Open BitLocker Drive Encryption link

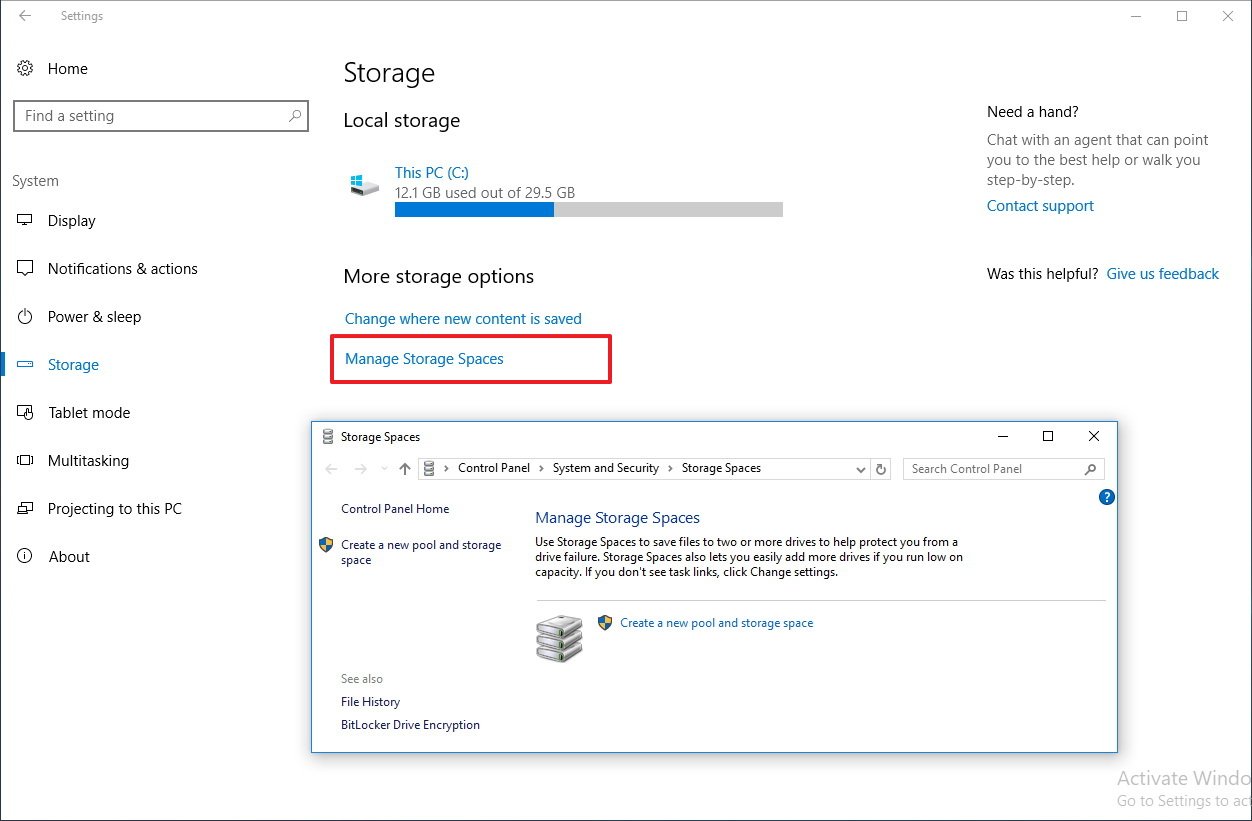[x=410, y=725]
